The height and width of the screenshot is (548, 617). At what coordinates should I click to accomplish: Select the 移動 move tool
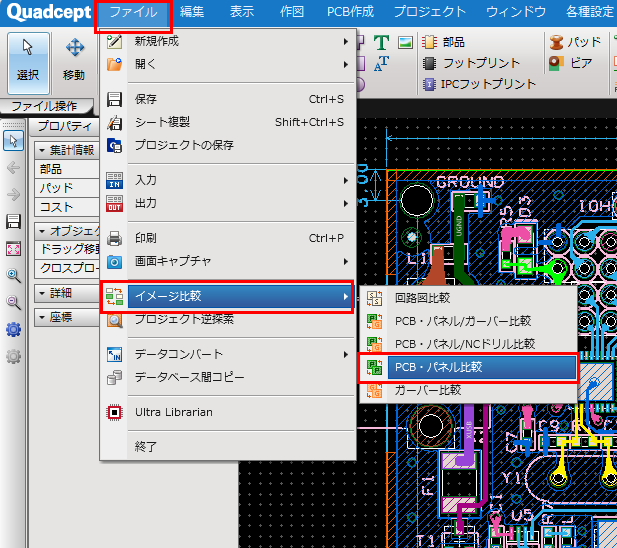(x=74, y=63)
